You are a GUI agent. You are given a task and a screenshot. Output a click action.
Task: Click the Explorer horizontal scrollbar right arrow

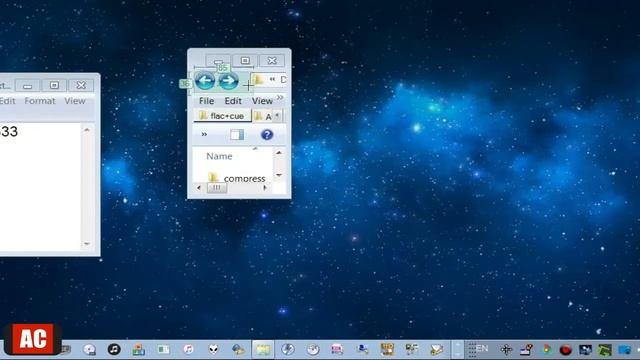point(265,188)
